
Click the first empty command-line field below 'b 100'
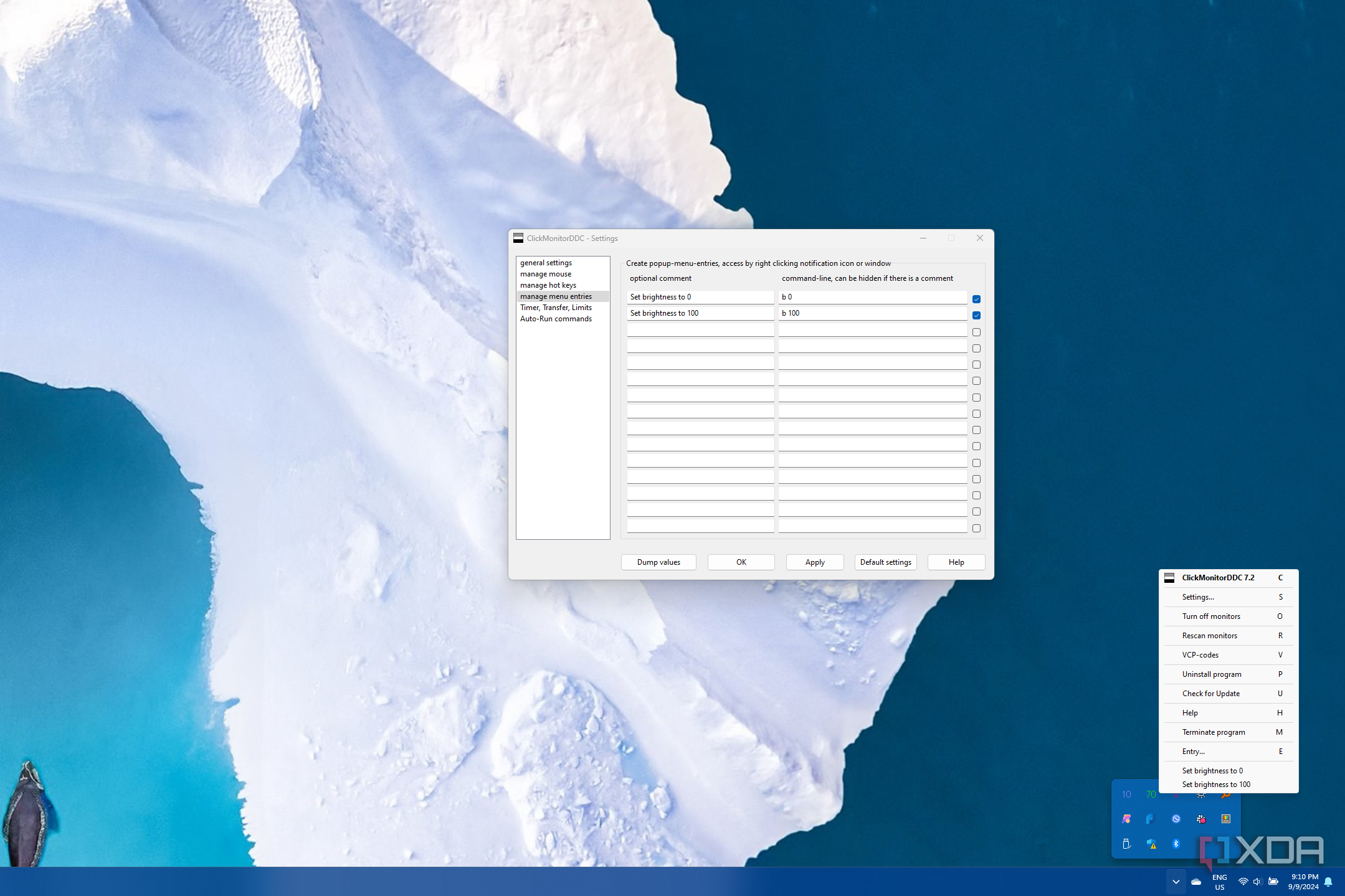point(872,330)
